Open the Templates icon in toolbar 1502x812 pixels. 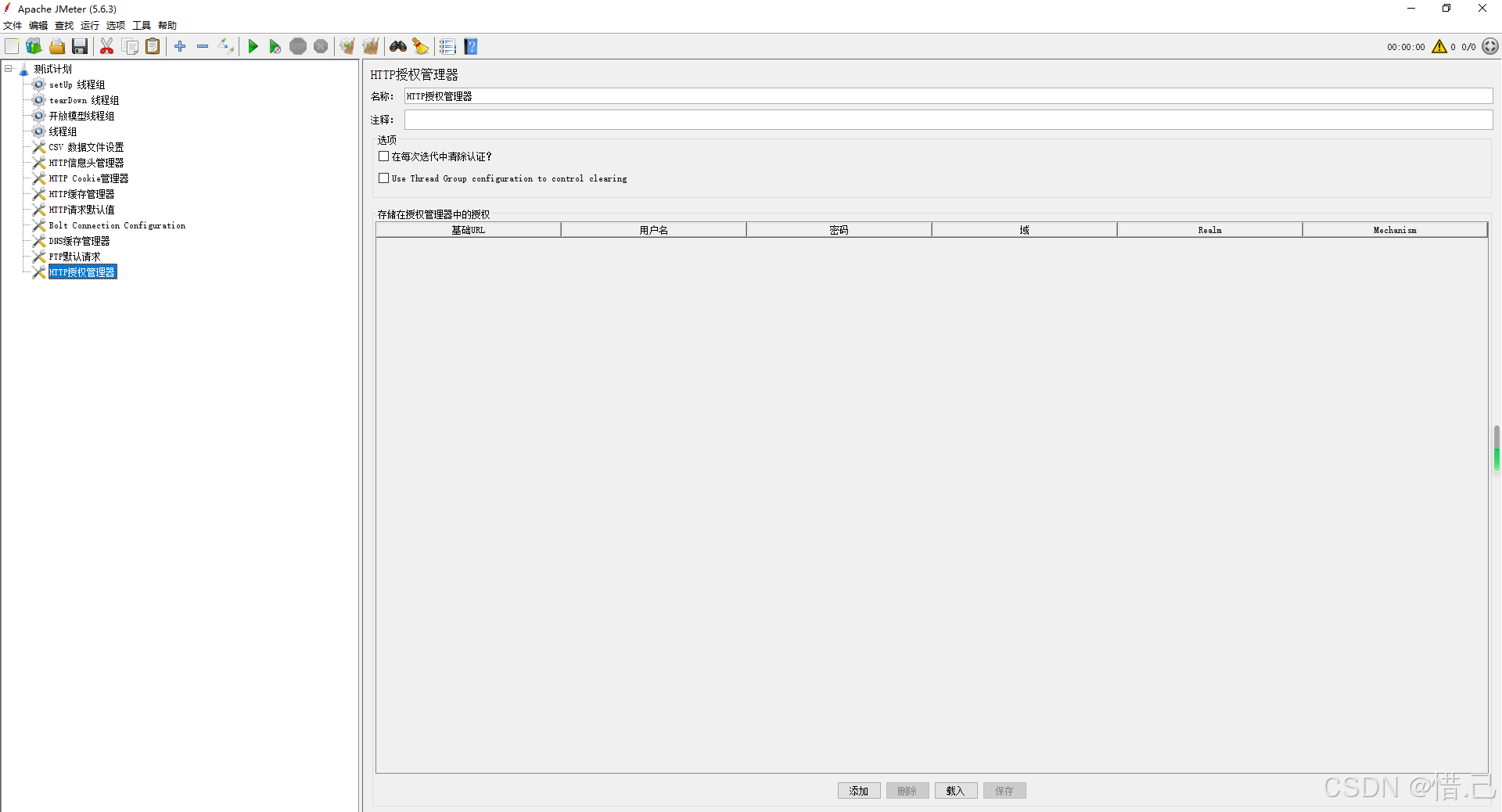(x=34, y=47)
